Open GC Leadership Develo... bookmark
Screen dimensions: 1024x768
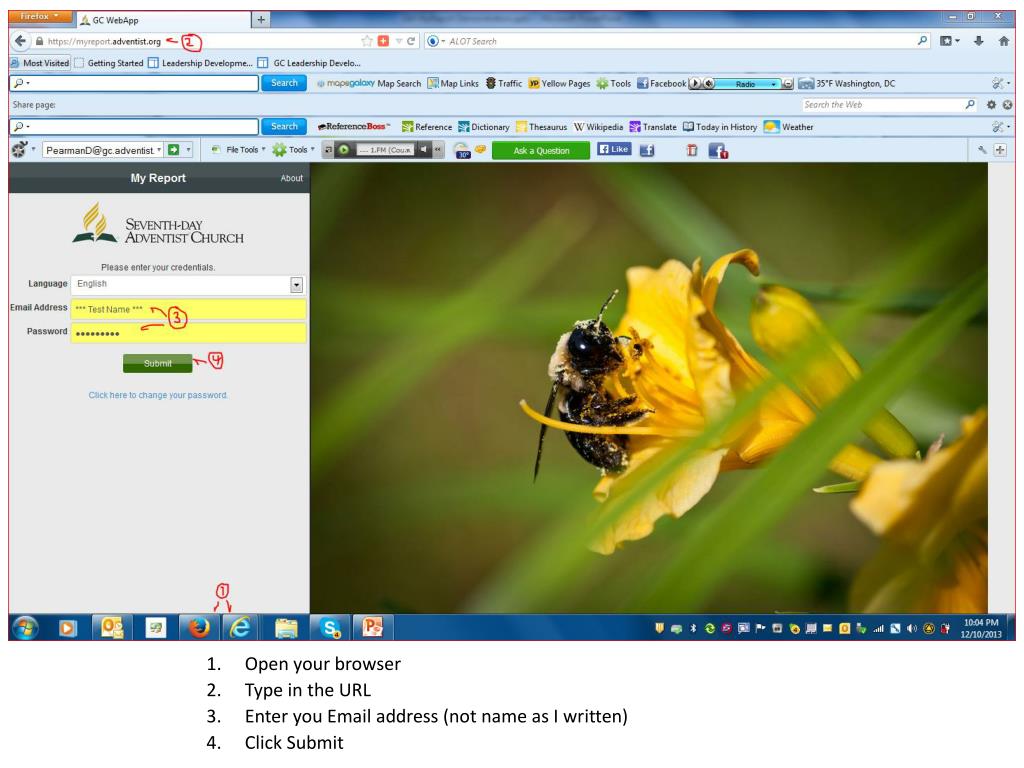point(310,63)
